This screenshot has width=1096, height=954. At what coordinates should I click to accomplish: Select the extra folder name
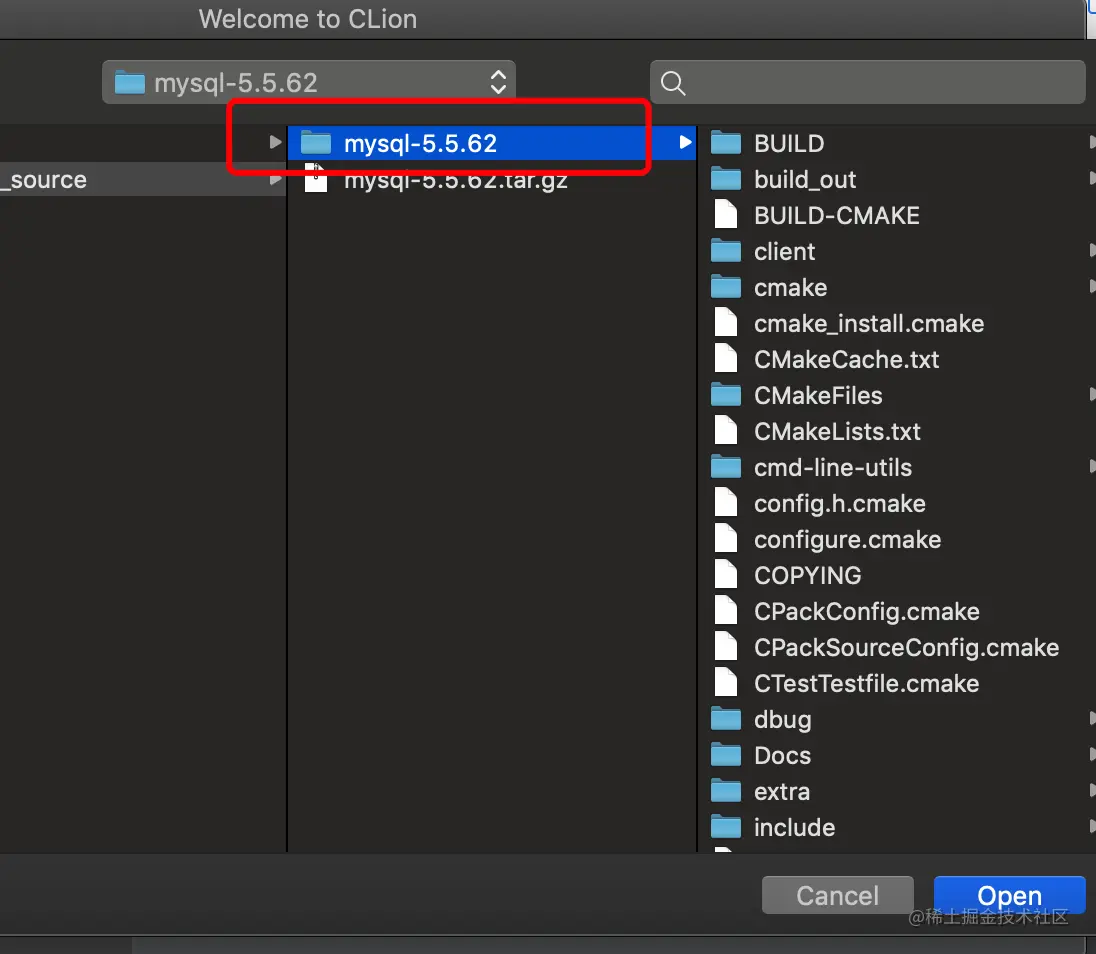(x=781, y=791)
